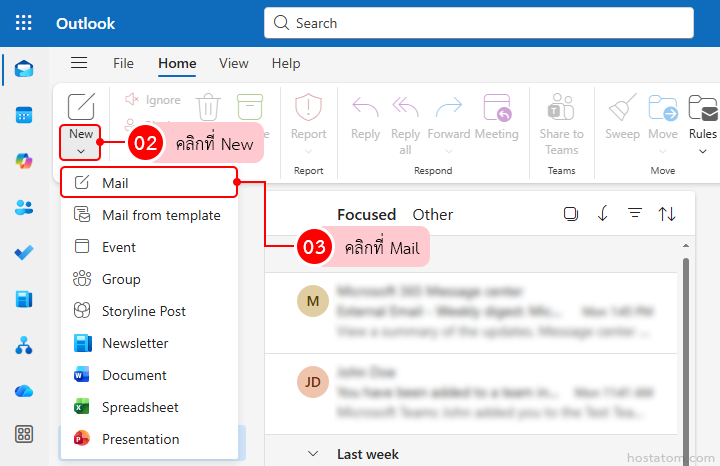Click the Rules folder icon
This screenshot has height=466, width=720.
(x=703, y=107)
